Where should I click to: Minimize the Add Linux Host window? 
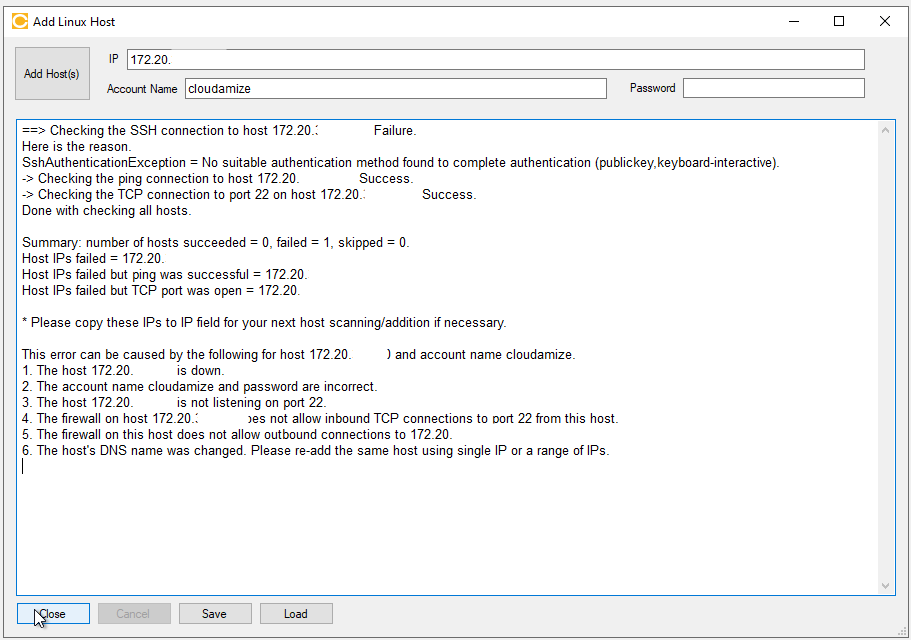click(x=793, y=21)
